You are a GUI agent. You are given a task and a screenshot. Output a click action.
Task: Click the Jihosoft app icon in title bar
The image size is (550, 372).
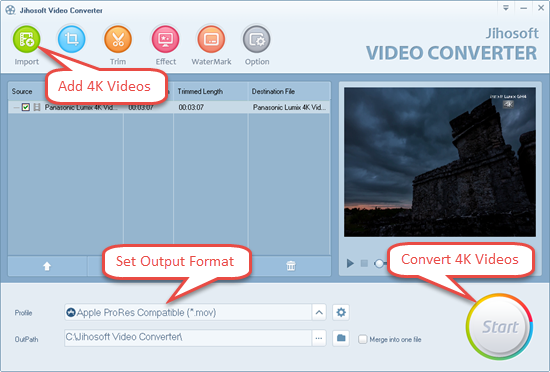point(11,10)
